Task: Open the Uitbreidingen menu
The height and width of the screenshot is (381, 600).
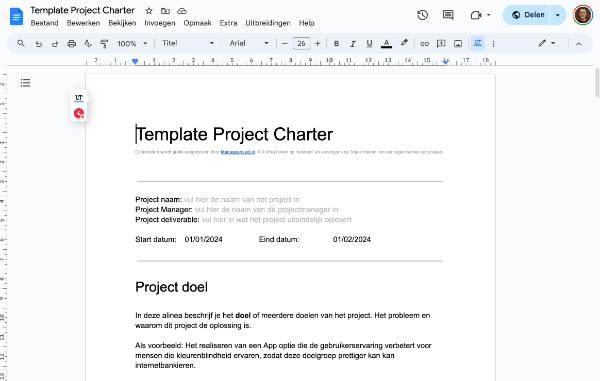Action: coord(268,23)
